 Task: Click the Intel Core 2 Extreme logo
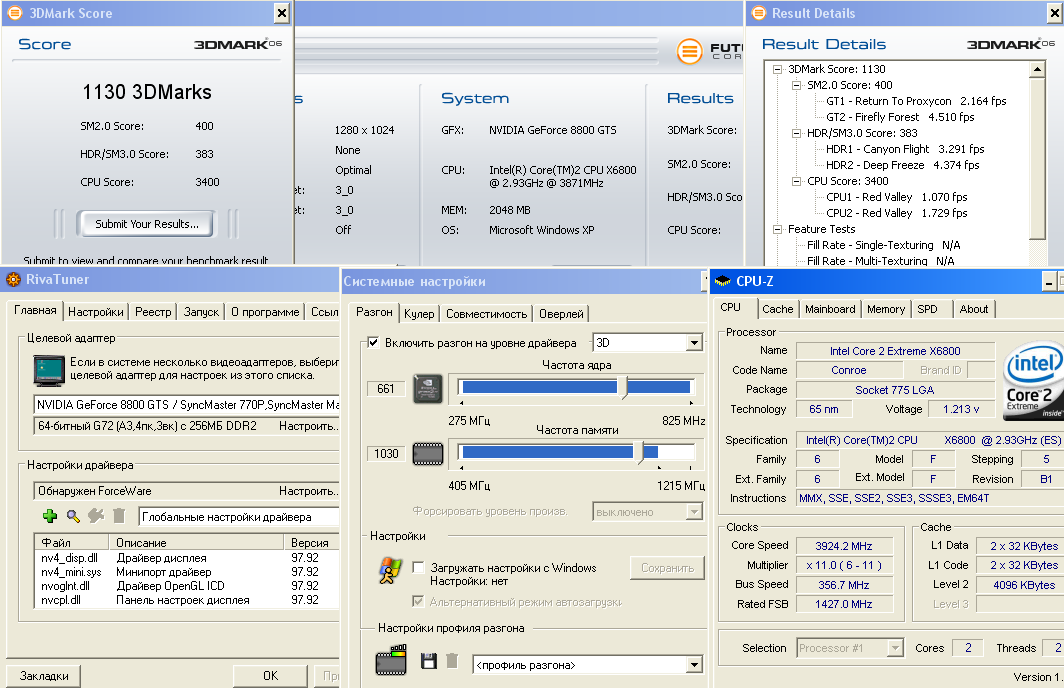point(1033,381)
